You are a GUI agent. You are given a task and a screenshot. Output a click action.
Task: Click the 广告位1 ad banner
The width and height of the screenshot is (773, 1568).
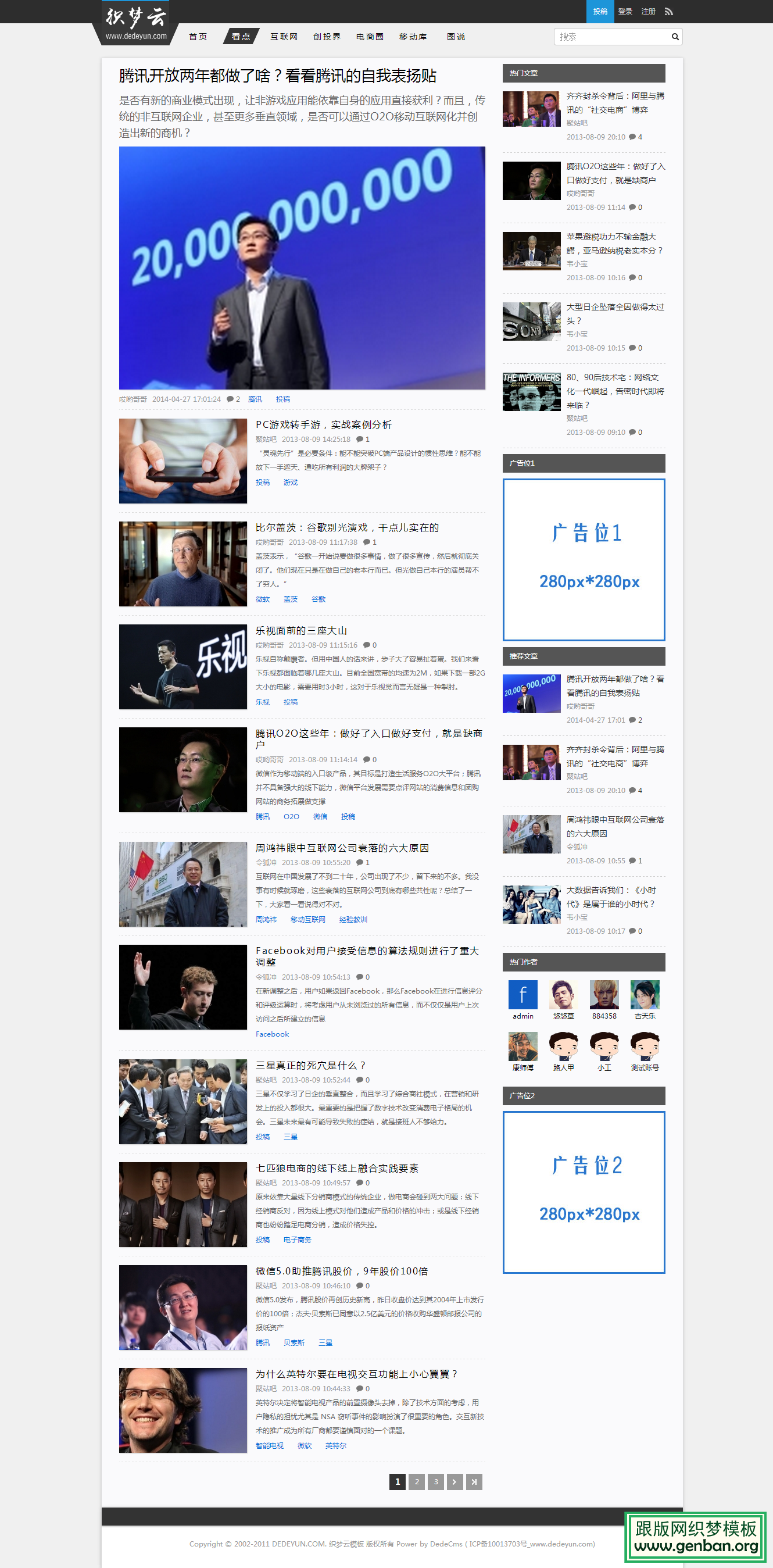(583, 559)
